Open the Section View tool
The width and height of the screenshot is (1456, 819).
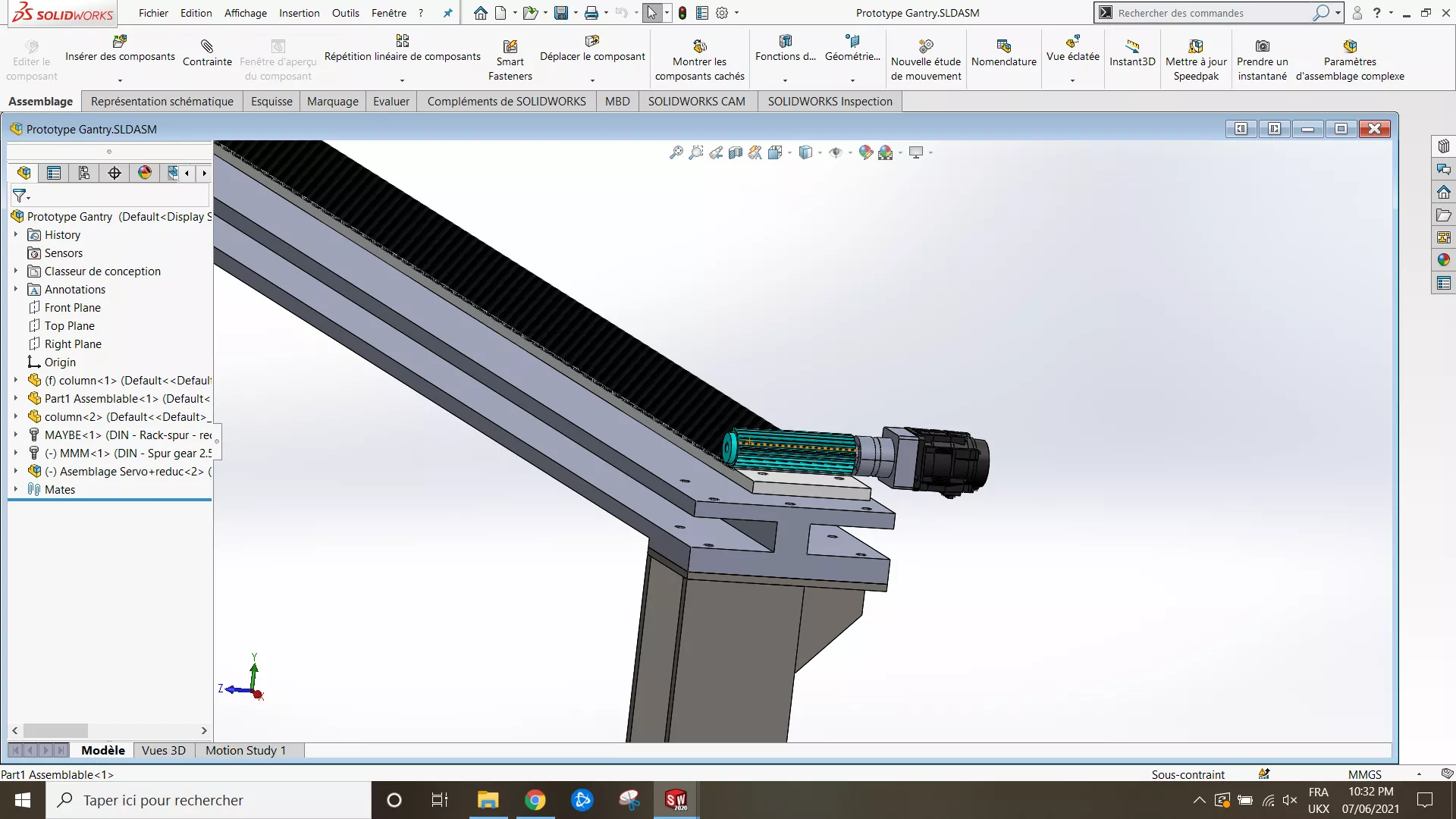pos(735,153)
